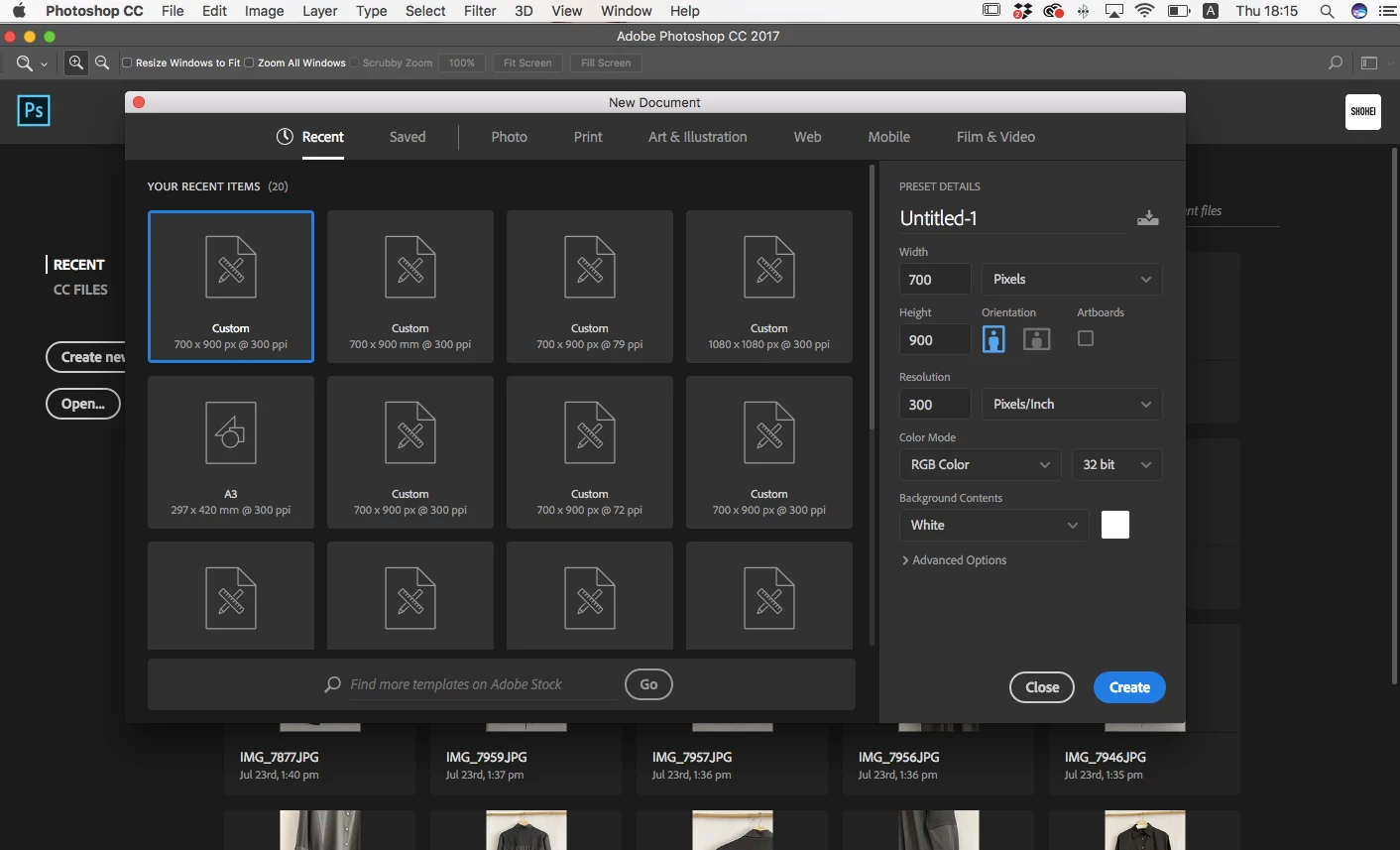Enable the Artboards checkbox
The image size is (1400, 850).
click(x=1086, y=338)
